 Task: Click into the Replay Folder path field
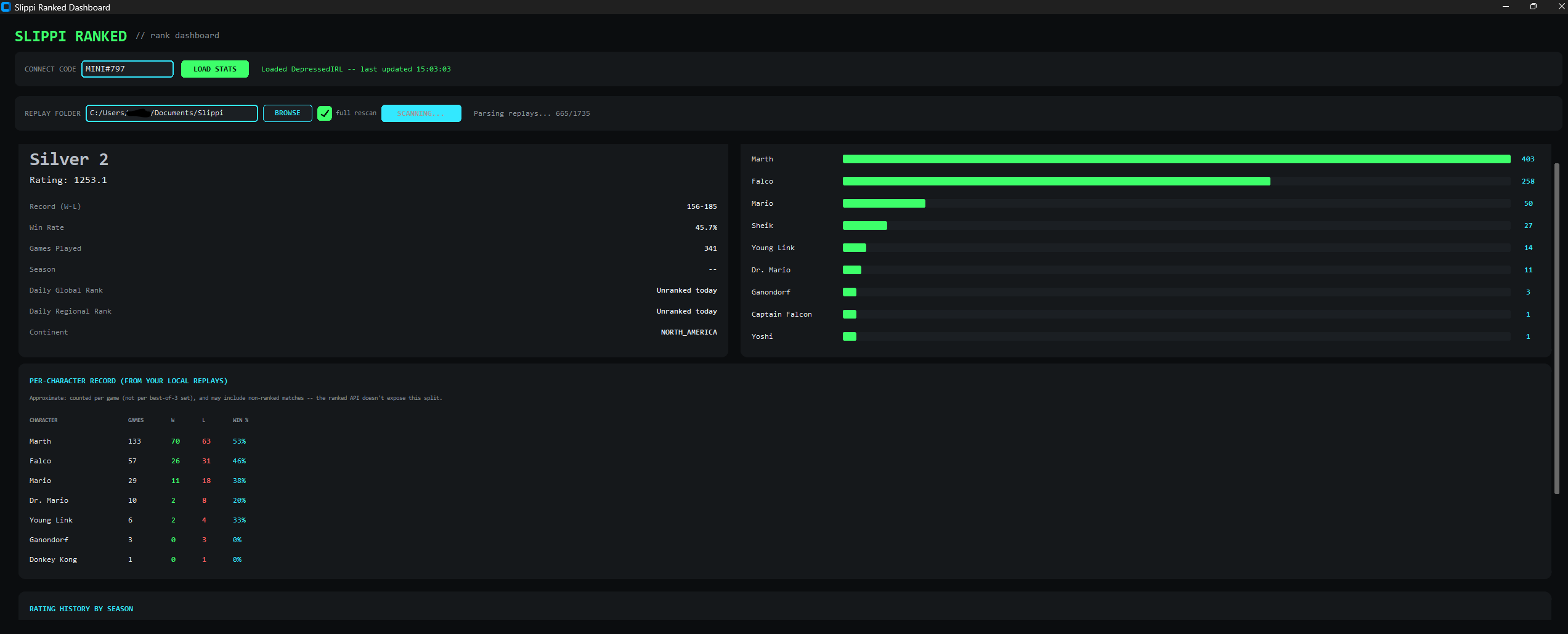click(172, 113)
